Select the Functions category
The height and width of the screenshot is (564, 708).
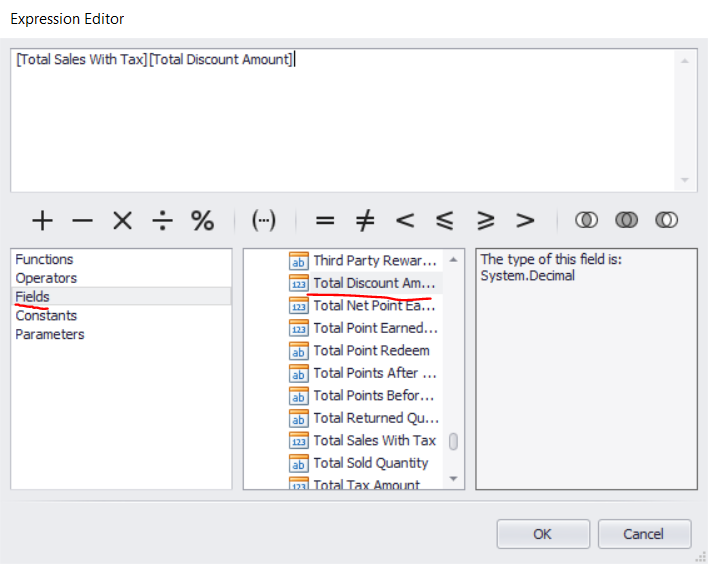[44, 259]
